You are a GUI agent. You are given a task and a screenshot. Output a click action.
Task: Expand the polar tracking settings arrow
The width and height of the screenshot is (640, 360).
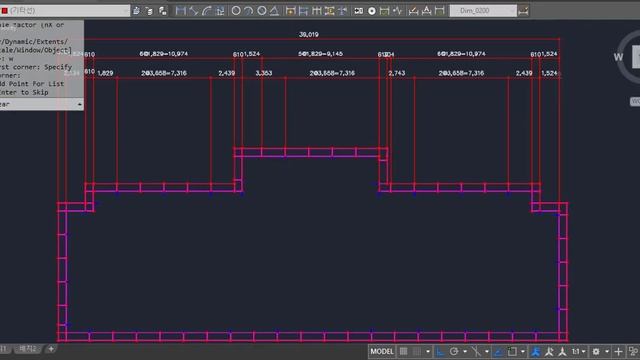click(465, 351)
